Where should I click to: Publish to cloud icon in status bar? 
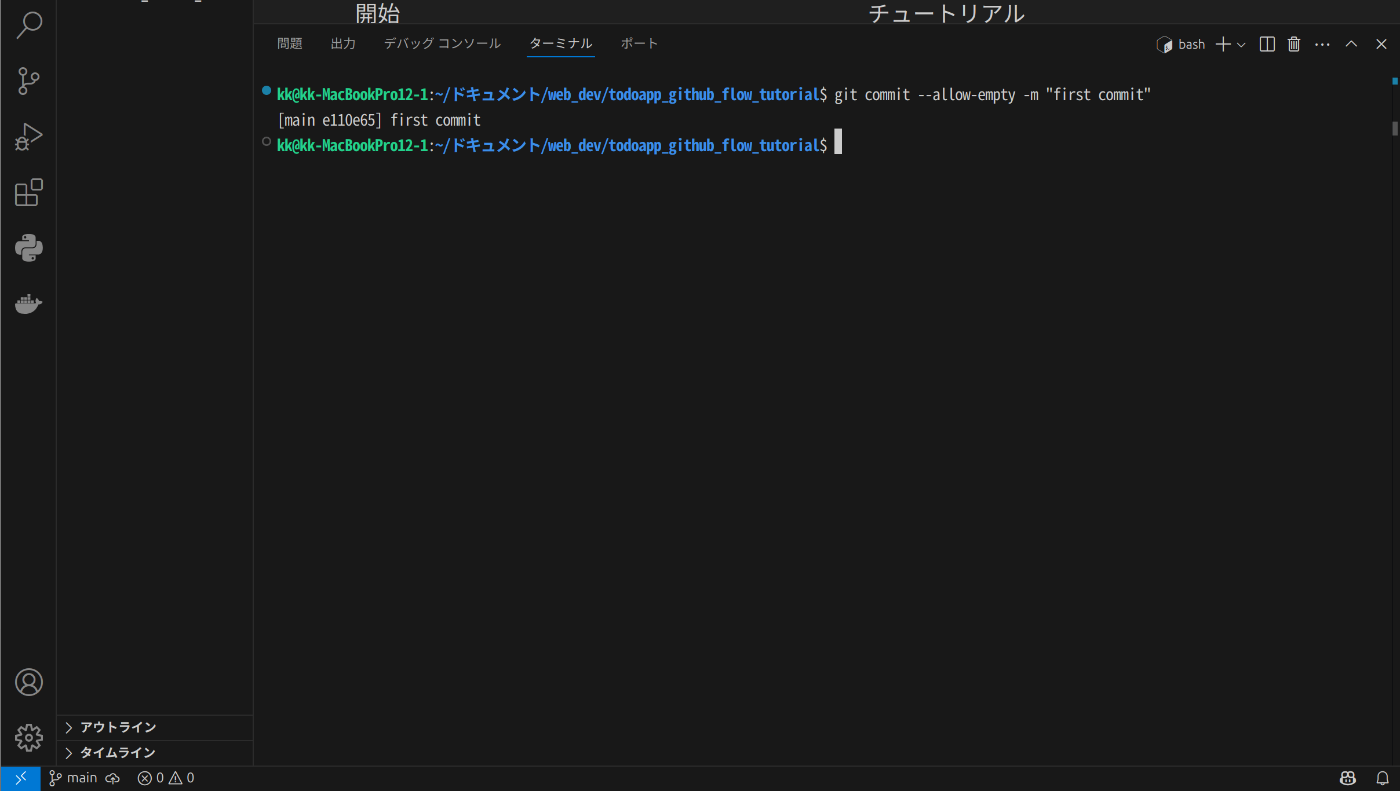click(x=113, y=778)
